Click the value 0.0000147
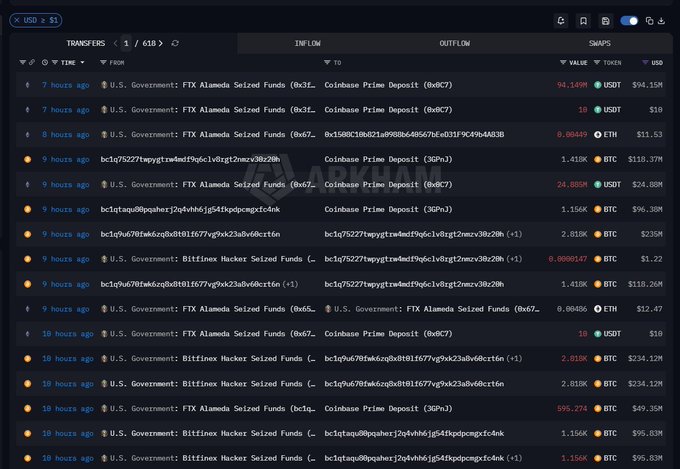Screen dimensions: 680x469 coord(567,259)
